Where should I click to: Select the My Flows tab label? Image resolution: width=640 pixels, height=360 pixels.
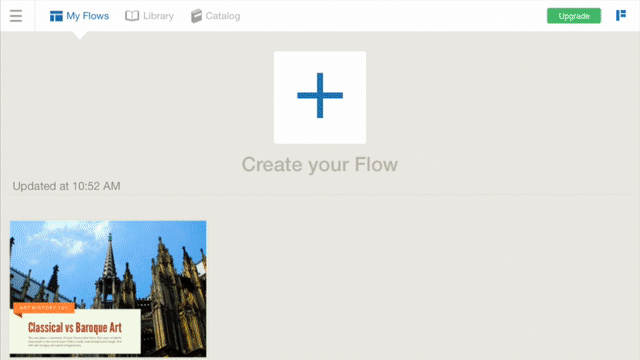[87, 16]
